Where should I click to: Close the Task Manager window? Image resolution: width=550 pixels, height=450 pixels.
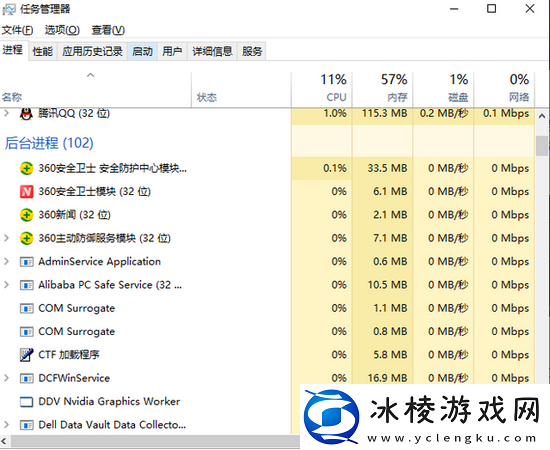pyautogui.click(x=530, y=8)
